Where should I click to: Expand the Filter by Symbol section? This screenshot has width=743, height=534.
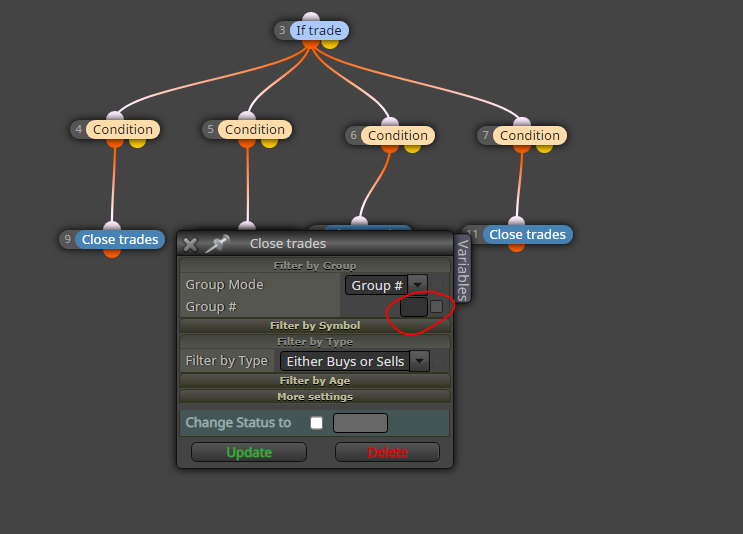coord(315,326)
